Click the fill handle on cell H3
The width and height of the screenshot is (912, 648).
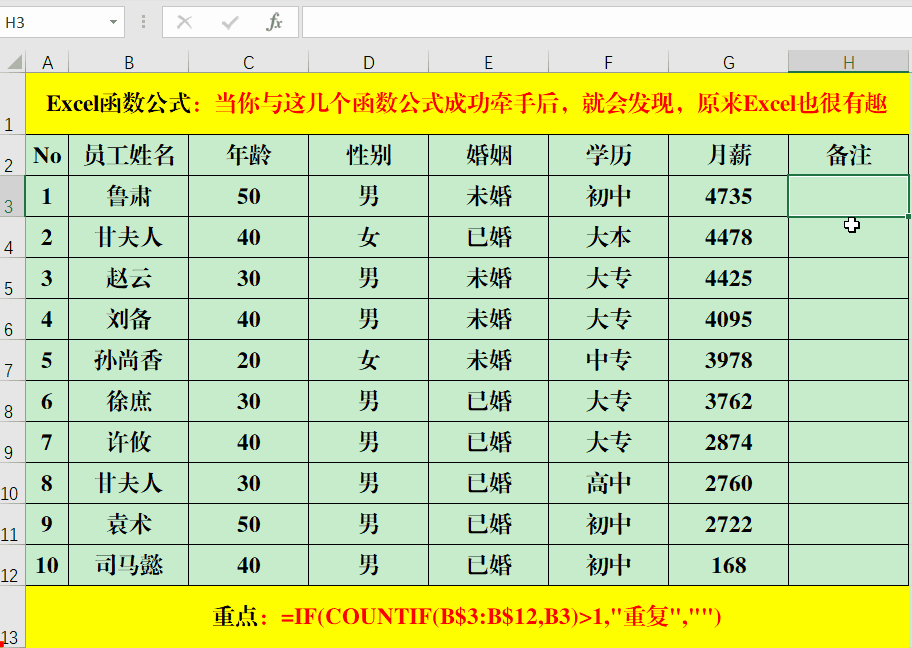click(908, 216)
